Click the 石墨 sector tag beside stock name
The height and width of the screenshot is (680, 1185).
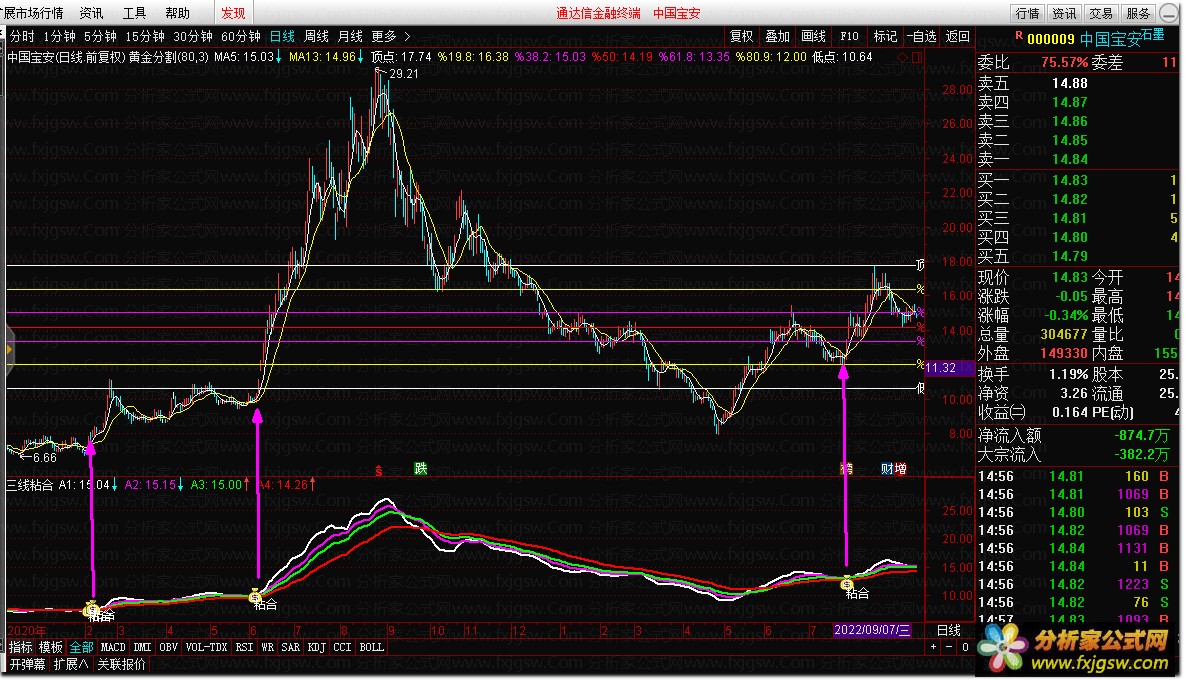point(1153,34)
